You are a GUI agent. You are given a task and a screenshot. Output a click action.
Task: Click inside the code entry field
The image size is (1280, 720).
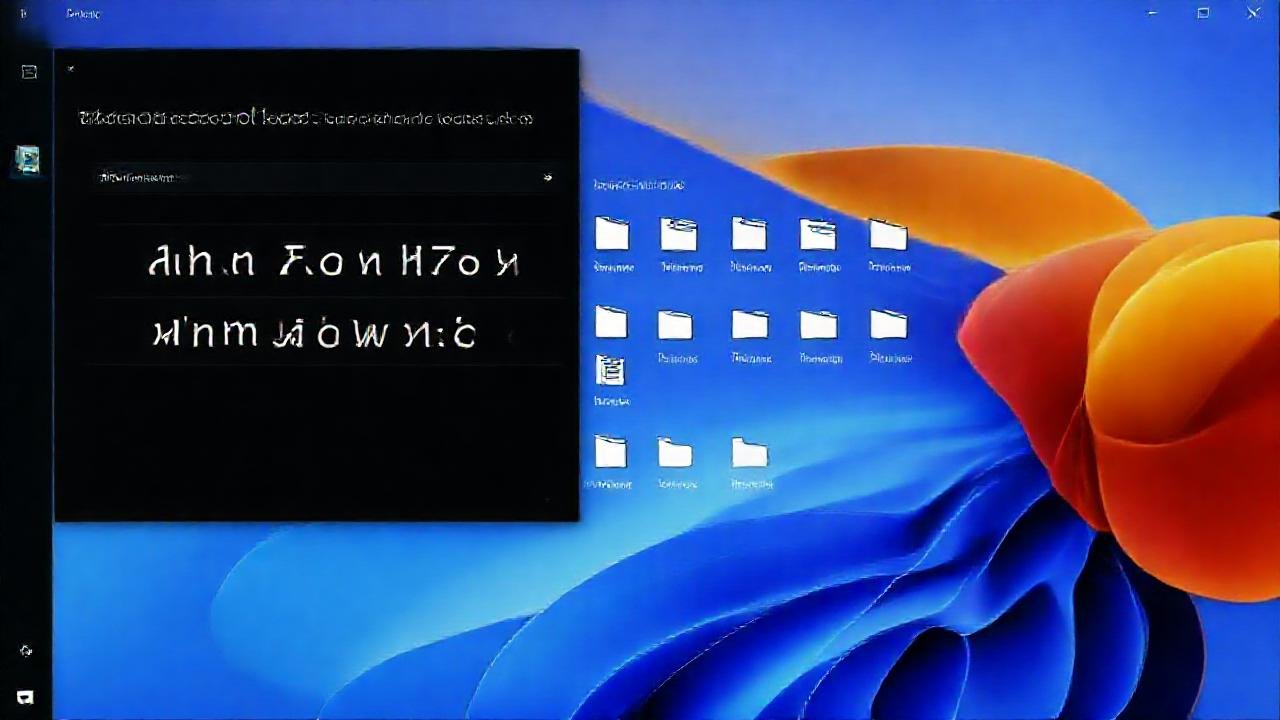coord(300,177)
